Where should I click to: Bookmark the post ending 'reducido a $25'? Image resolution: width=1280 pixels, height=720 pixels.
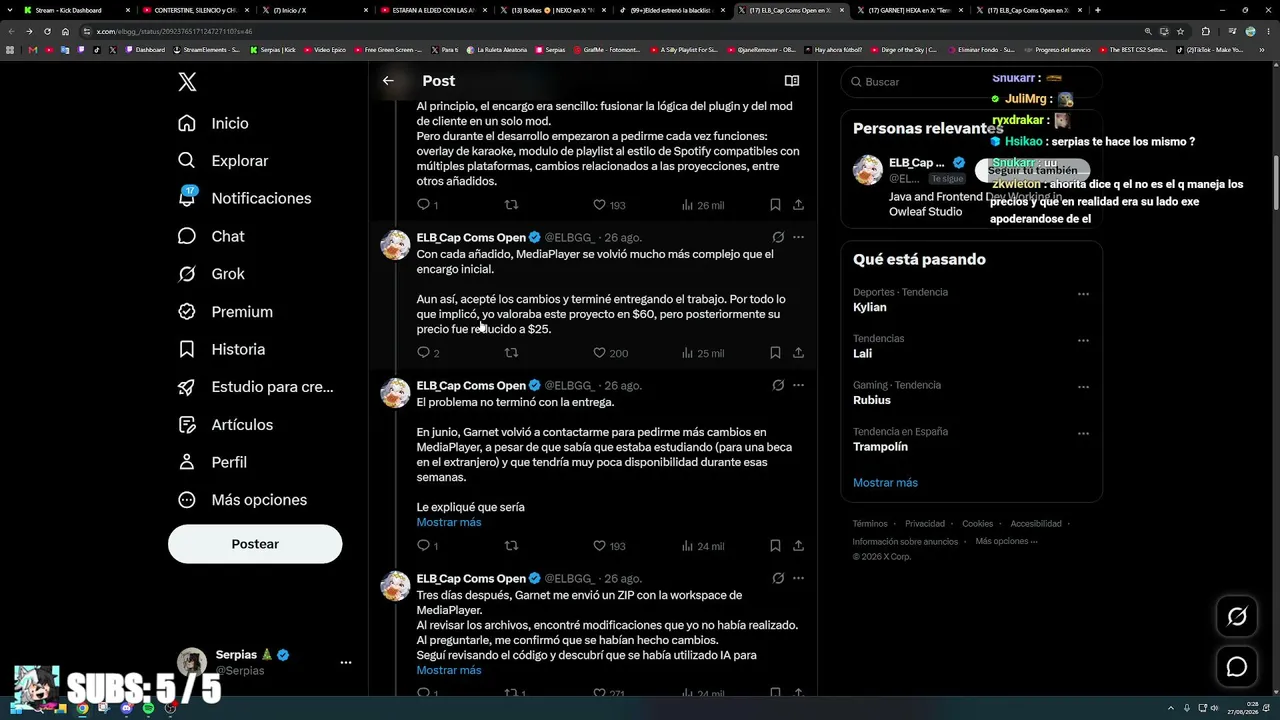pyautogui.click(x=775, y=353)
